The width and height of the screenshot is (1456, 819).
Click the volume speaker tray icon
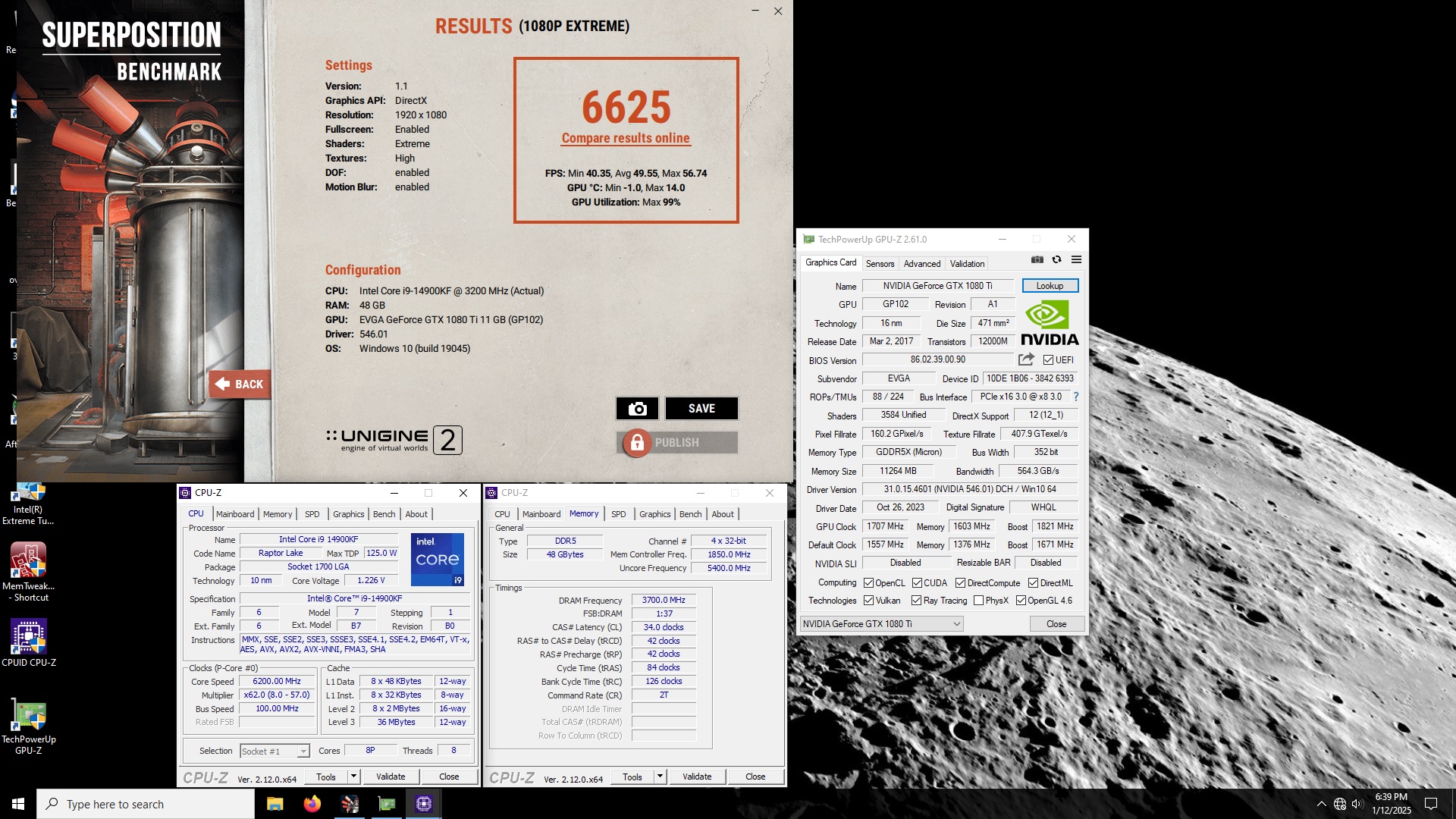coord(1357,804)
